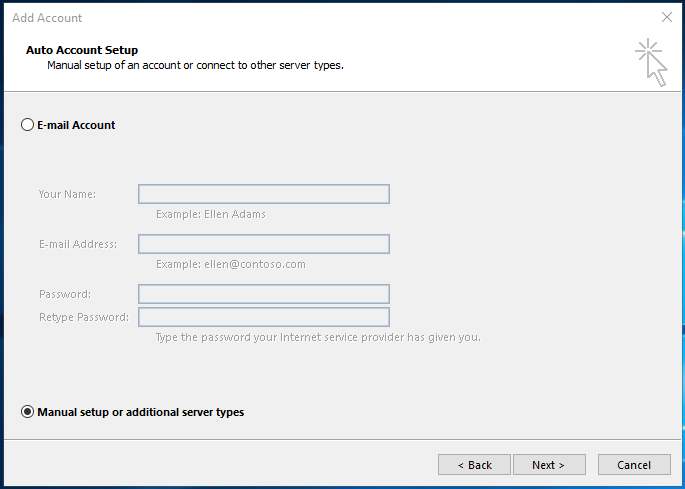Viewport: 685px width, 489px height.
Task: Close the Add Account dialog with X
Action: (x=667, y=17)
